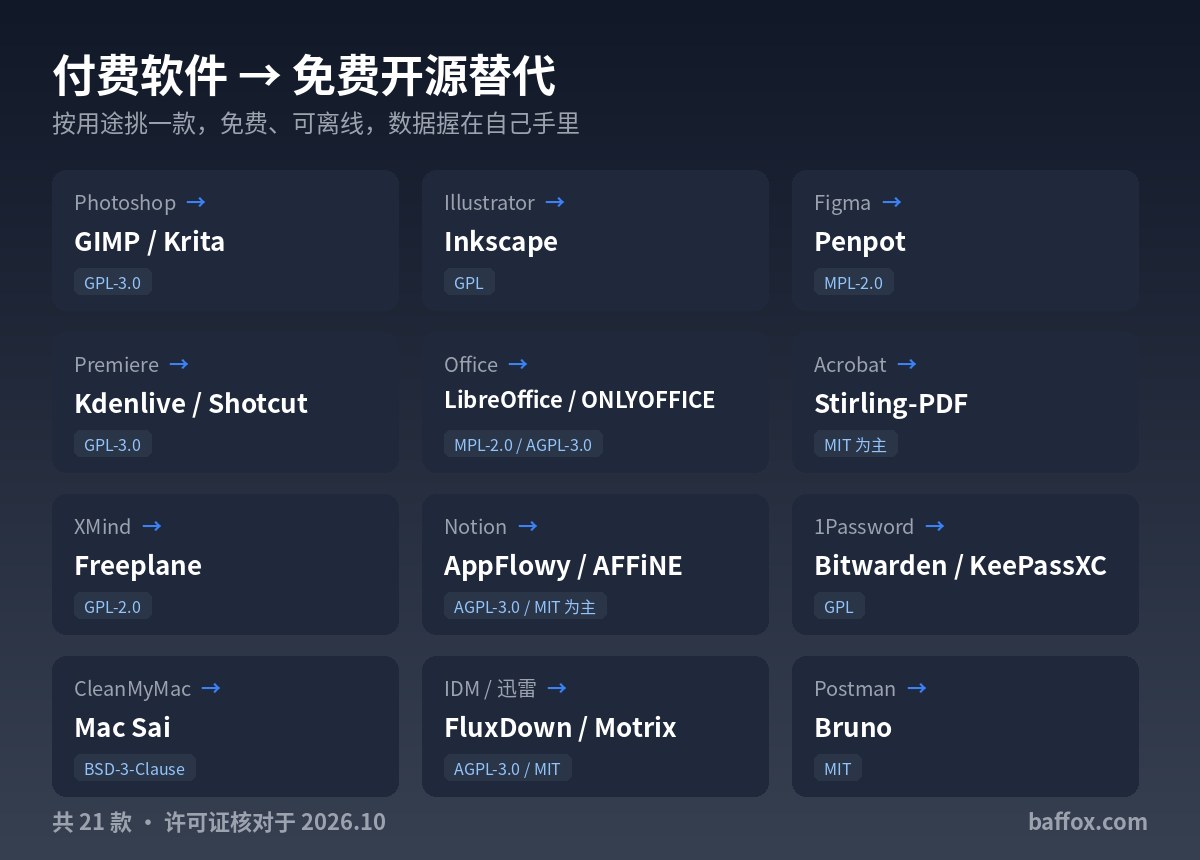Image resolution: width=1200 pixels, height=860 pixels.
Task: Click the baffox.com text
Action: [x=1087, y=821]
